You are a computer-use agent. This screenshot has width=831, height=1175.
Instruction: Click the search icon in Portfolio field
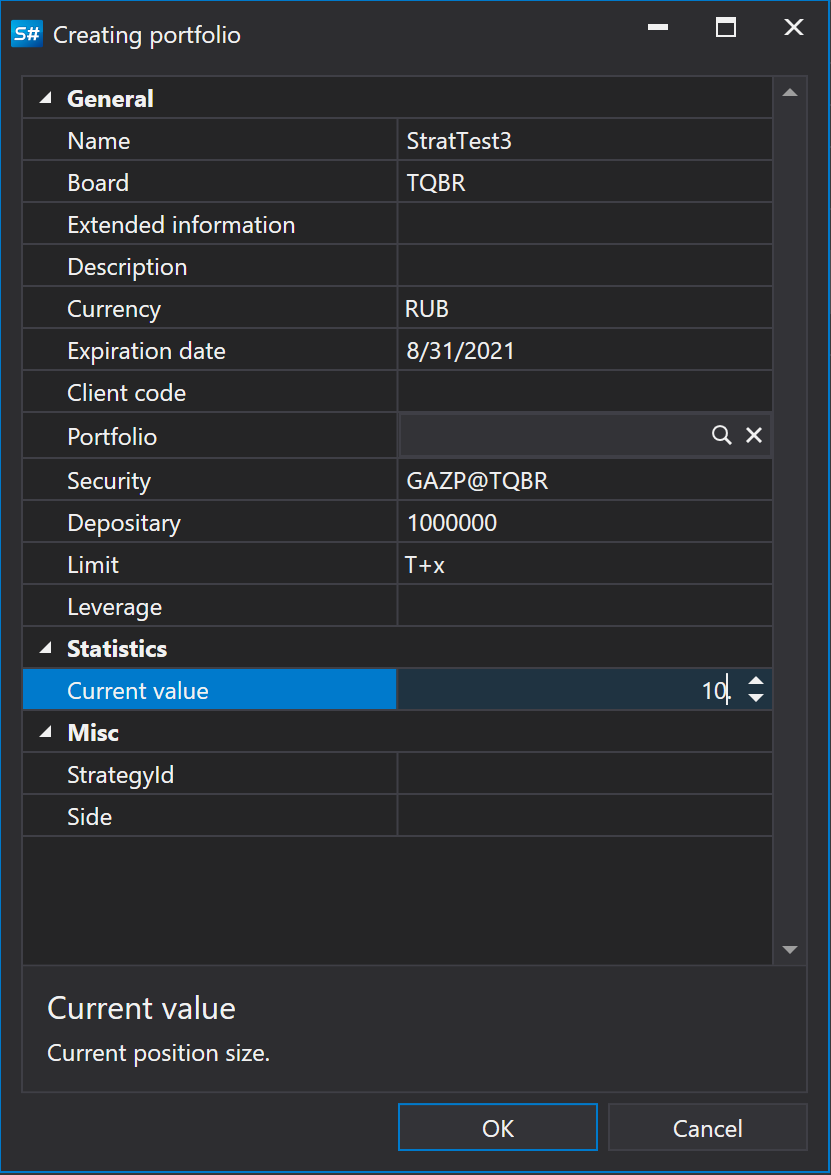point(721,435)
